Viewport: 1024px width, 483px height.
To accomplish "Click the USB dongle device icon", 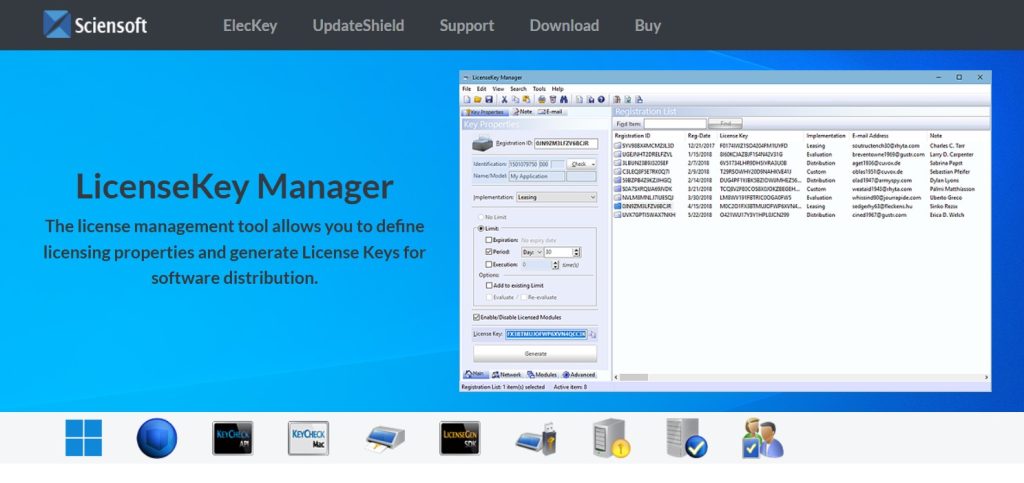I will (x=536, y=438).
